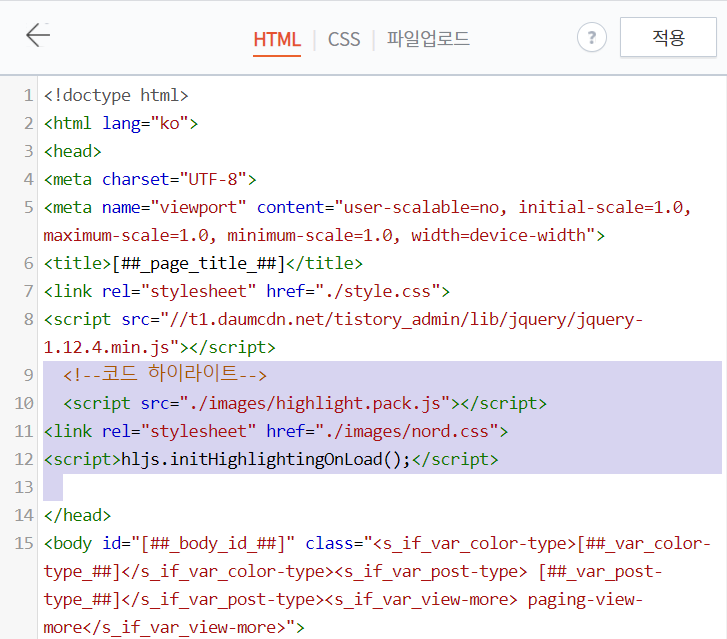The image size is (727, 639).
Task: Click the ./style.css link line
Action: (247, 291)
